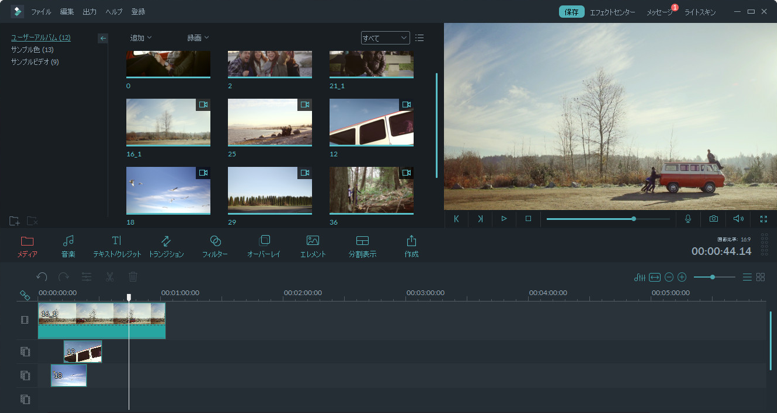Zoom timeline to fit icon
777x413 pixels.
point(655,277)
